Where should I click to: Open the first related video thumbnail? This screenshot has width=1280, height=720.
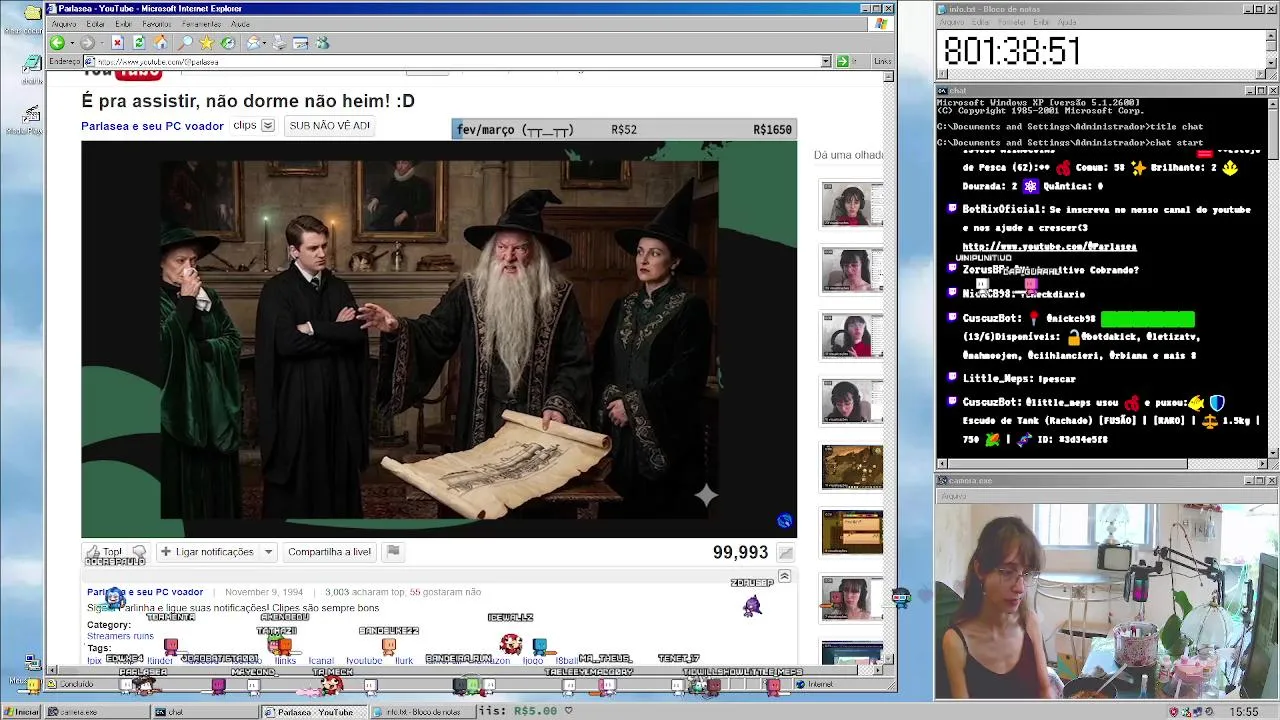coord(852,206)
